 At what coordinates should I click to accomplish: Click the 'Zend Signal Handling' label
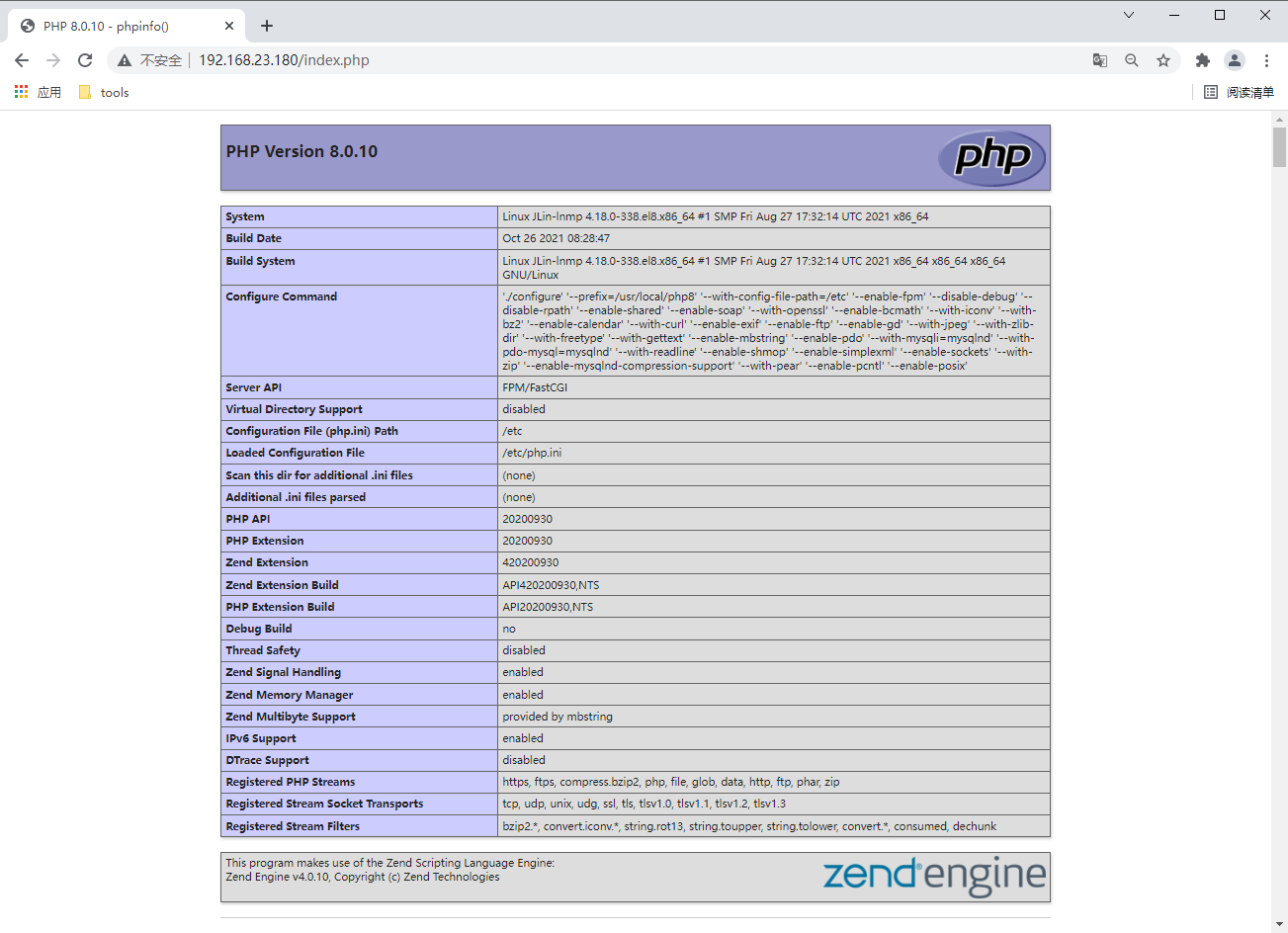point(283,672)
